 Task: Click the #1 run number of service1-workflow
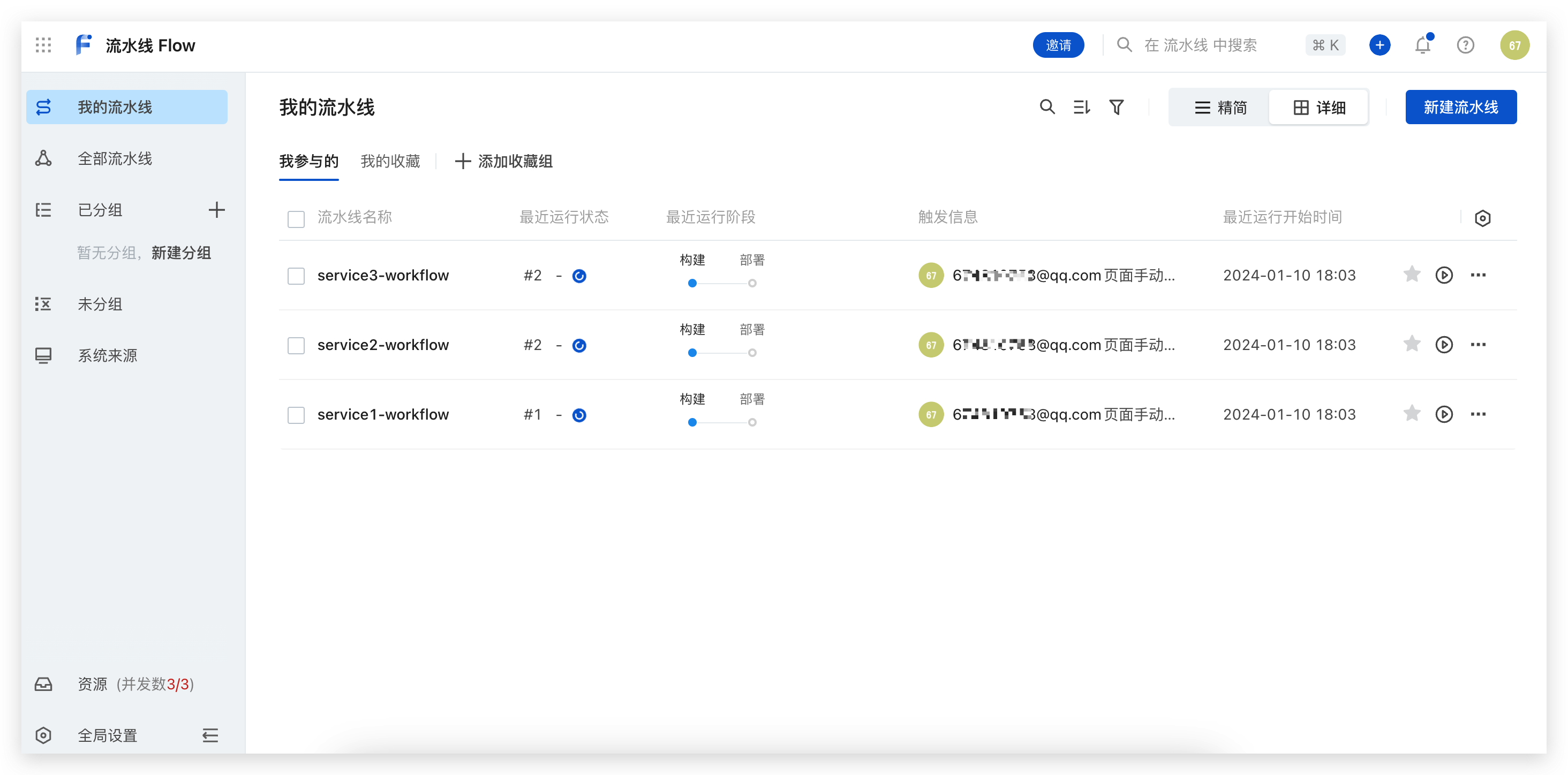(532, 415)
